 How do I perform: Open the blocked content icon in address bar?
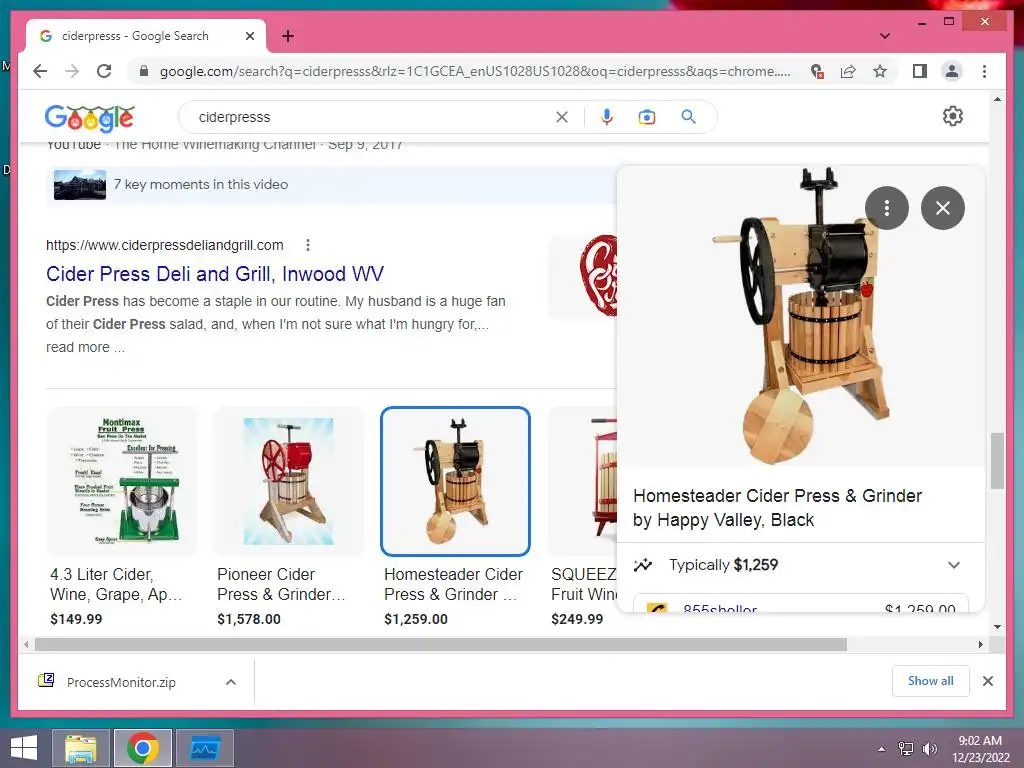pyautogui.click(x=816, y=71)
